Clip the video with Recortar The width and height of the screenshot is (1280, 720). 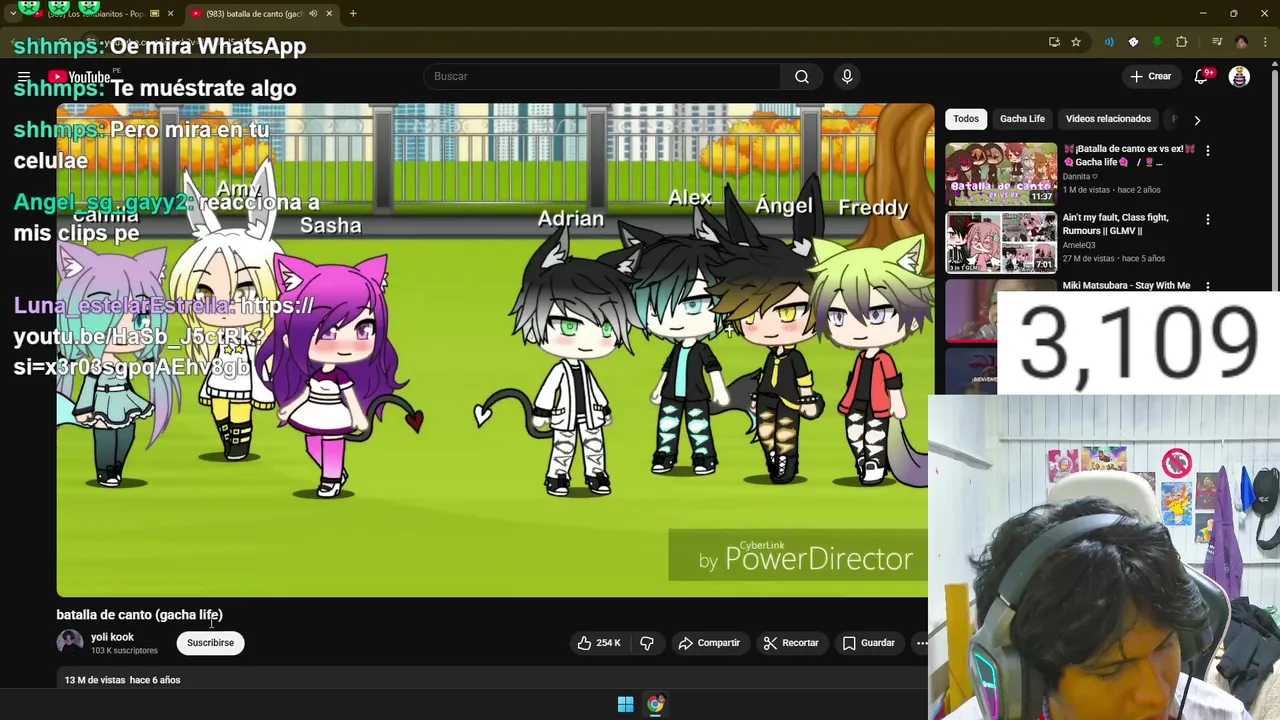[x=791, y=643]
